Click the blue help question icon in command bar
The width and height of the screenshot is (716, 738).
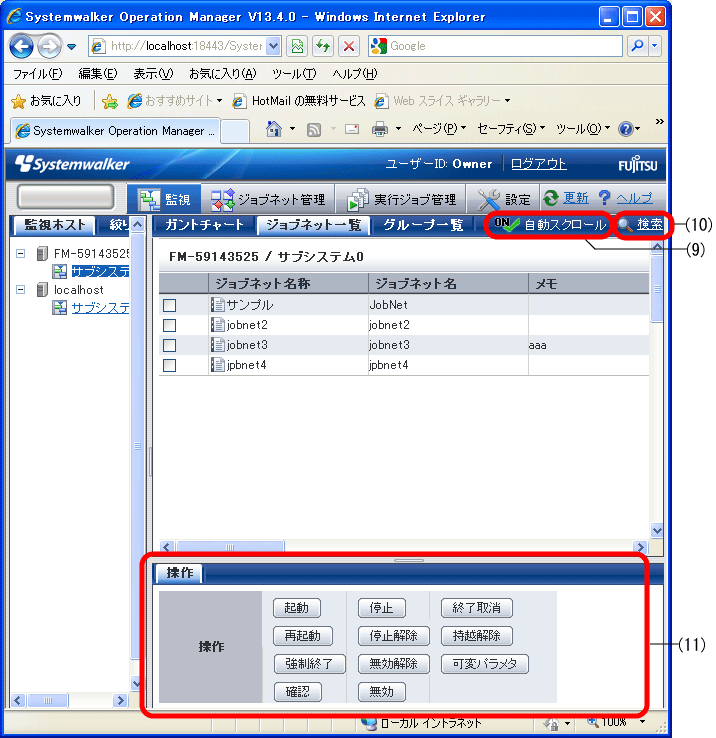pyautogui.click(x=626, y=128)
